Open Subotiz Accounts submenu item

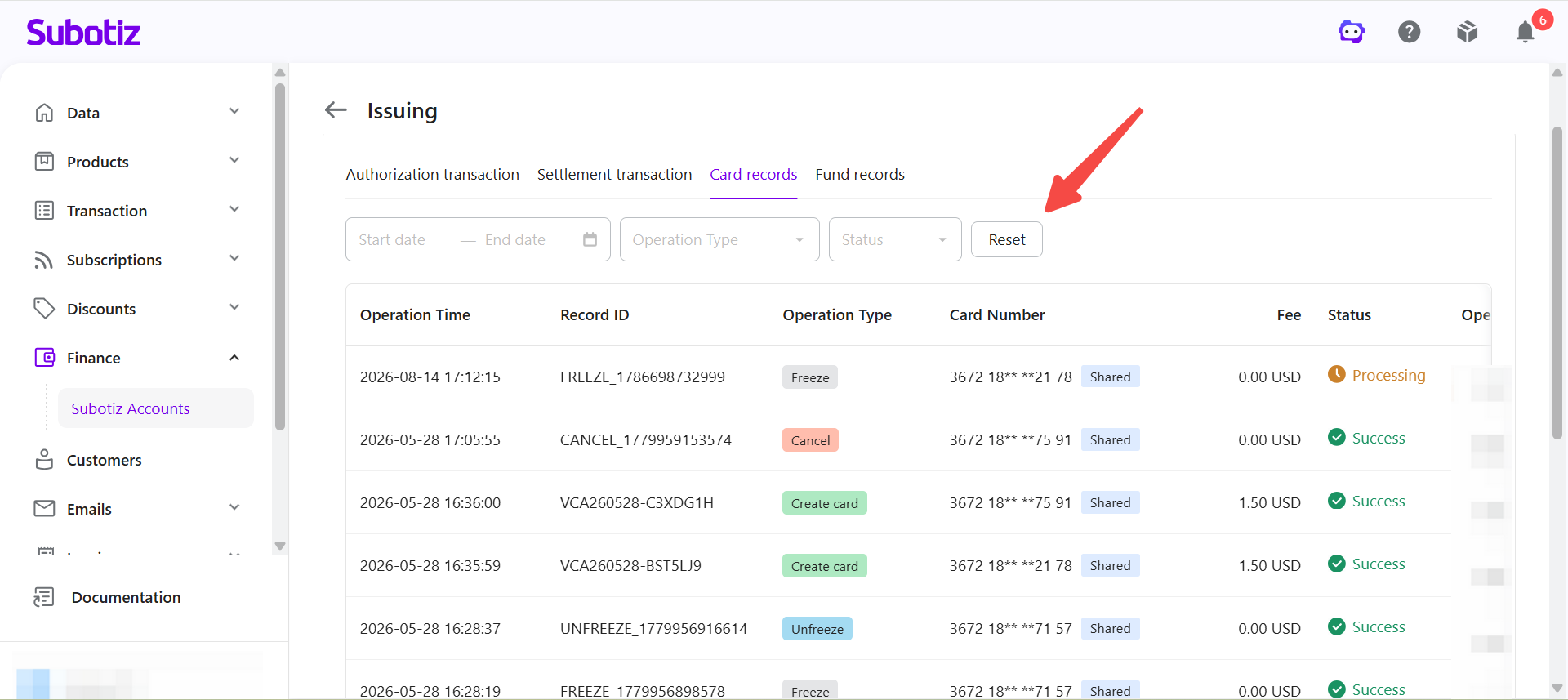click(x=155, y=408)
